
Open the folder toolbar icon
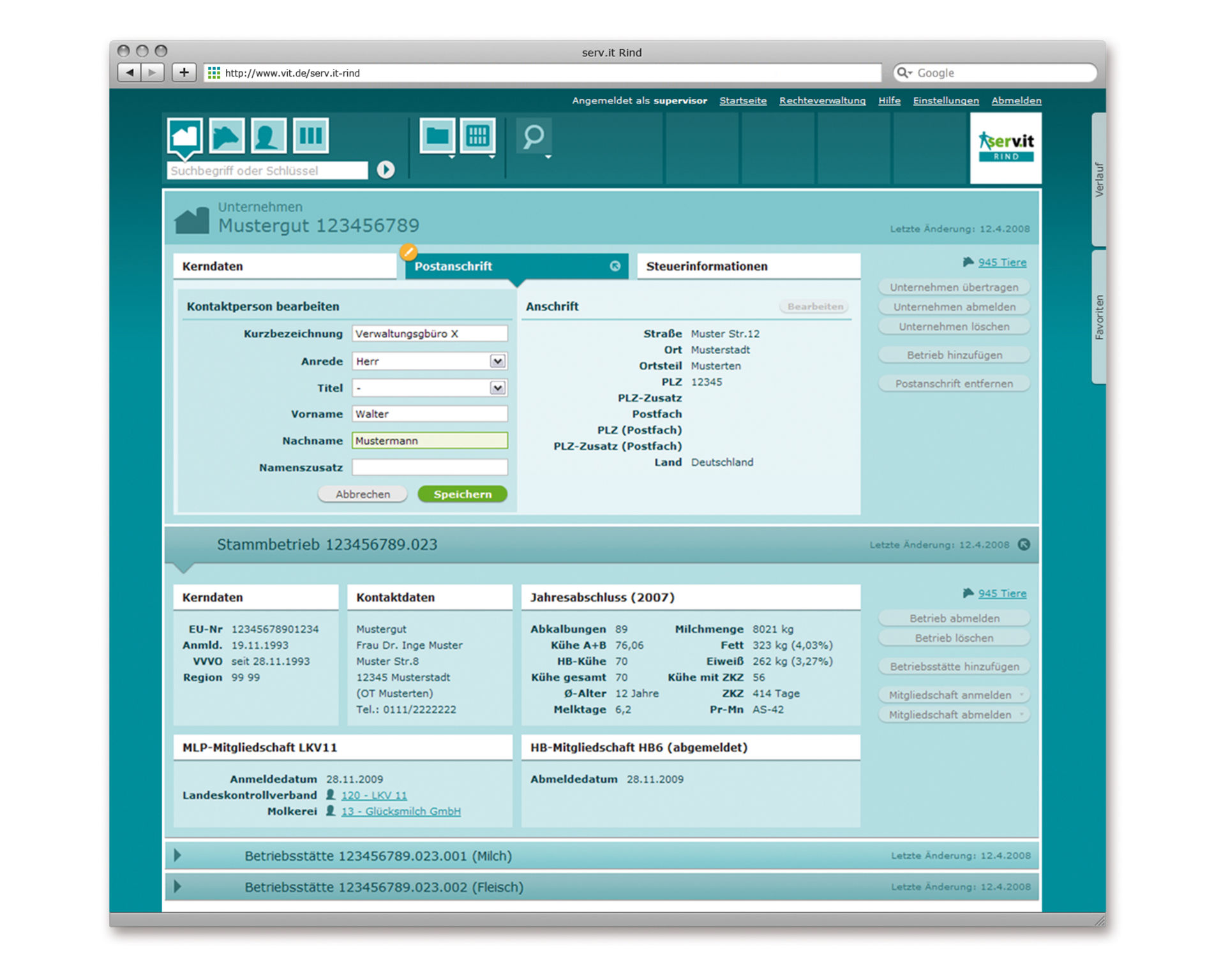point(437,136)
